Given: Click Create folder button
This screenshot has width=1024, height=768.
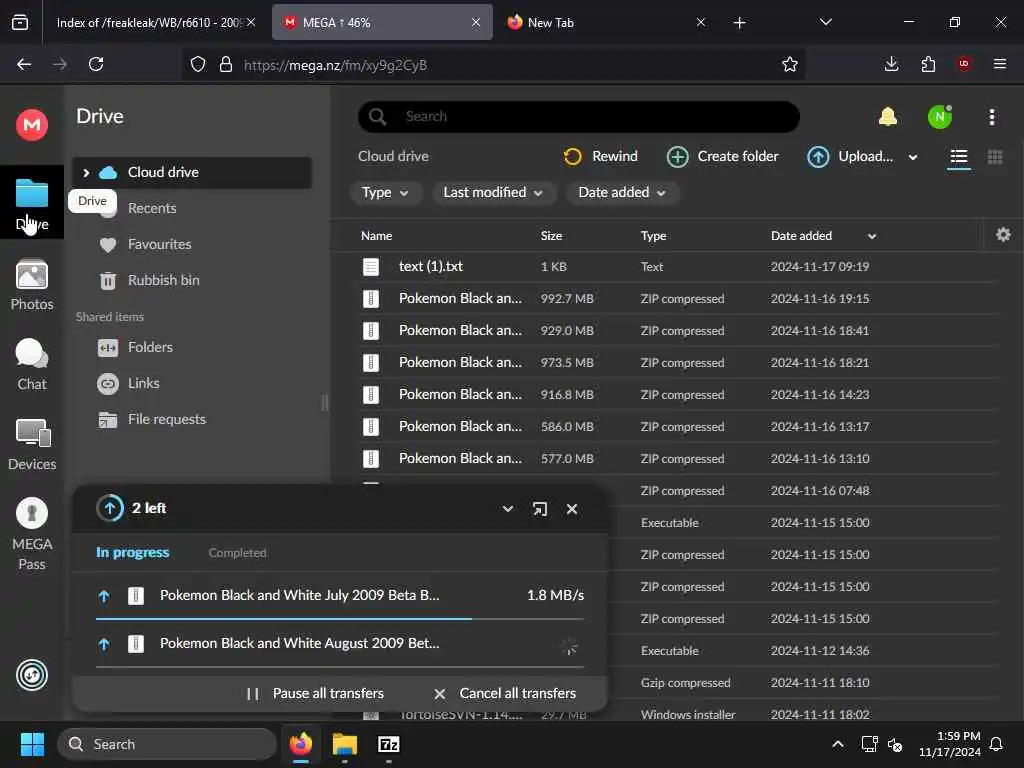Looking at the screenshot, I should point(722,157).
